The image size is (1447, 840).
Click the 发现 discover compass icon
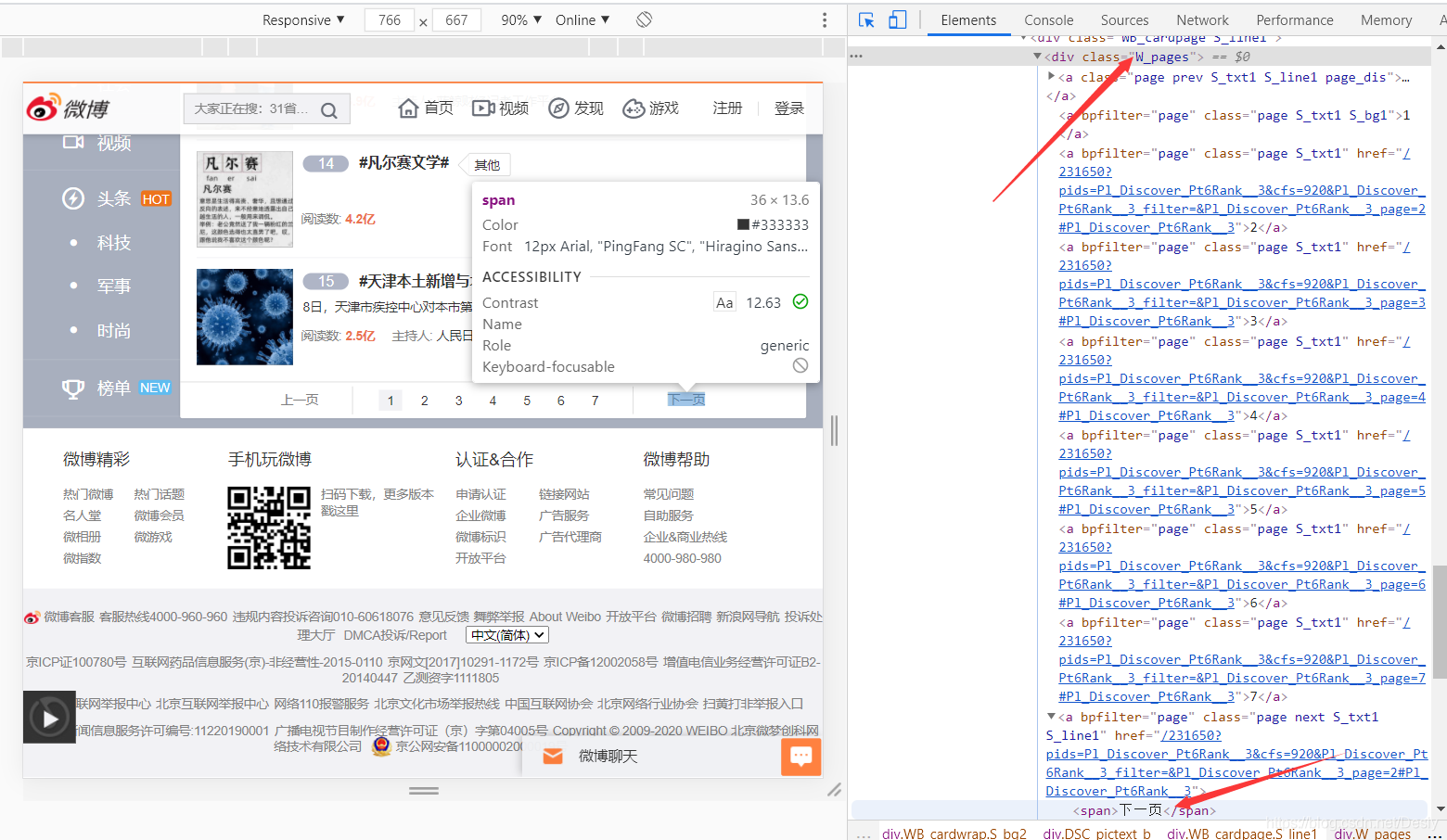(x=557, y=108)
